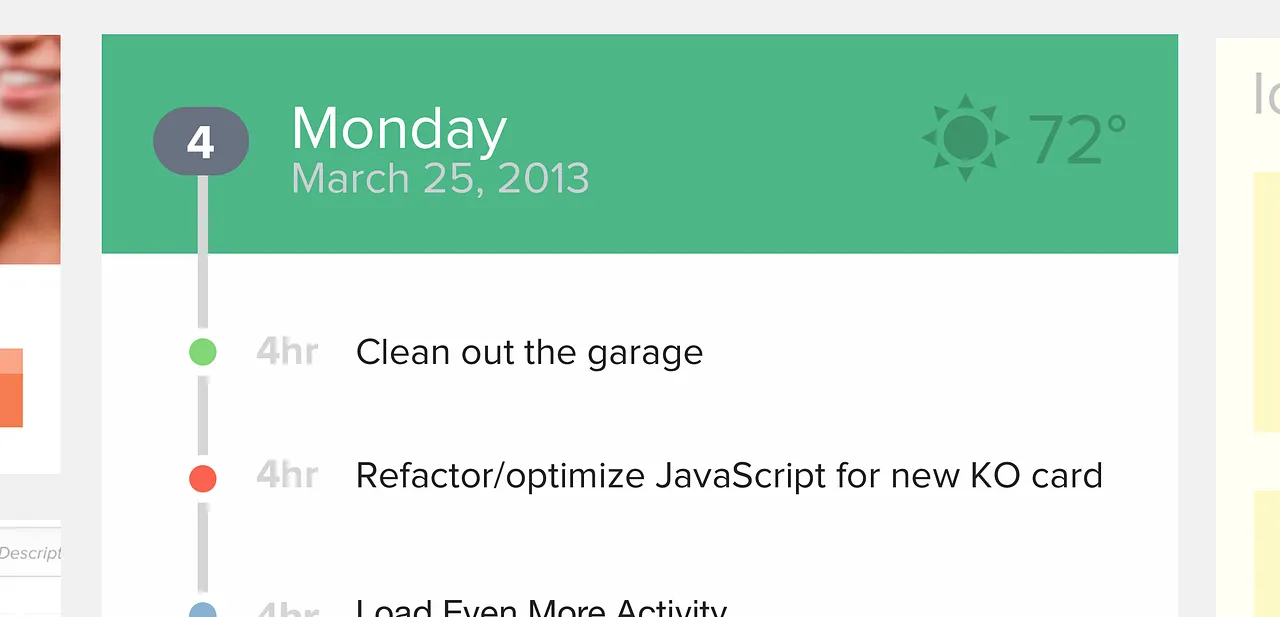Click timeline segment between green and red dots

point(203,415)
